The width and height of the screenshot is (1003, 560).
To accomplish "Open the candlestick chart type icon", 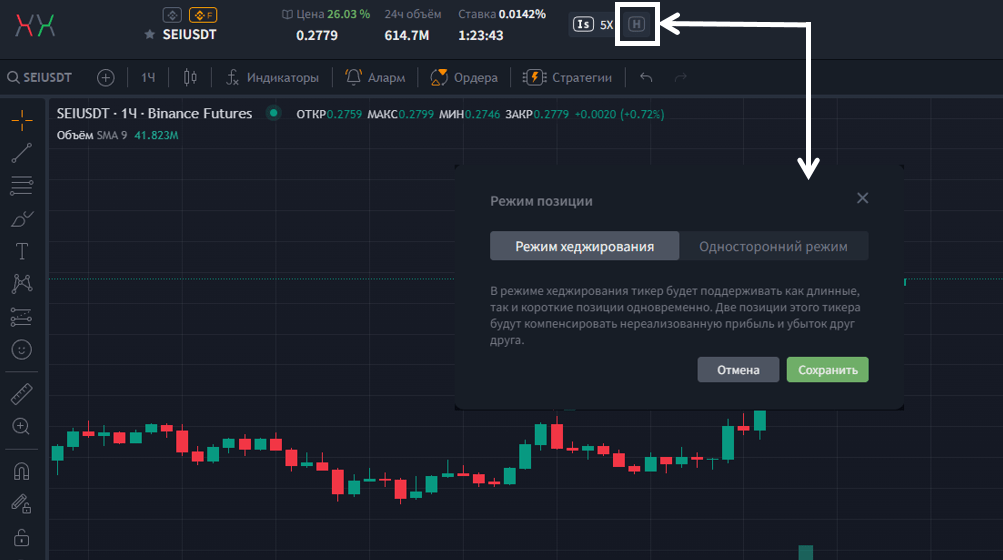I will click(190, 77).
